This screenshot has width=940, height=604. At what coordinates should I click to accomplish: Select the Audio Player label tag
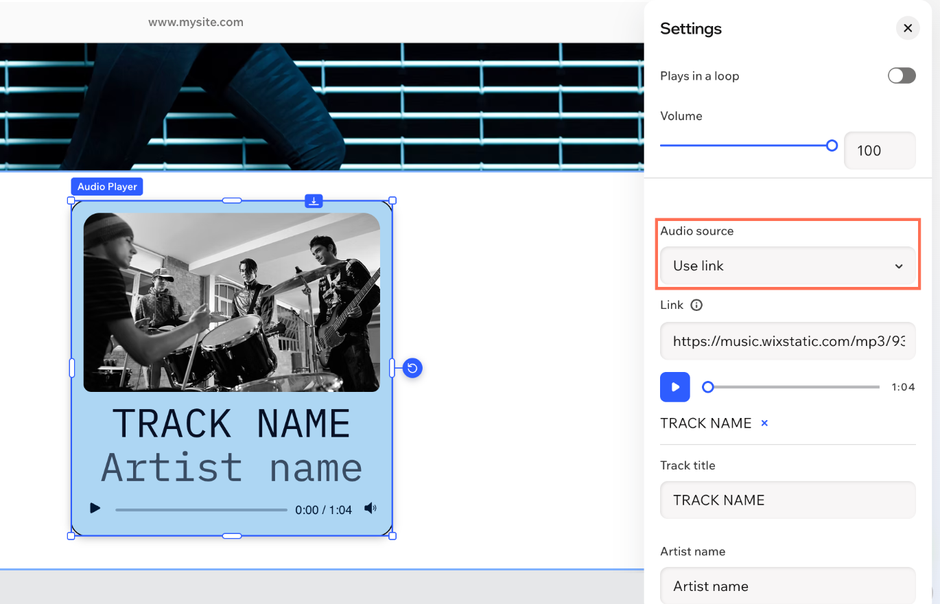107,186
